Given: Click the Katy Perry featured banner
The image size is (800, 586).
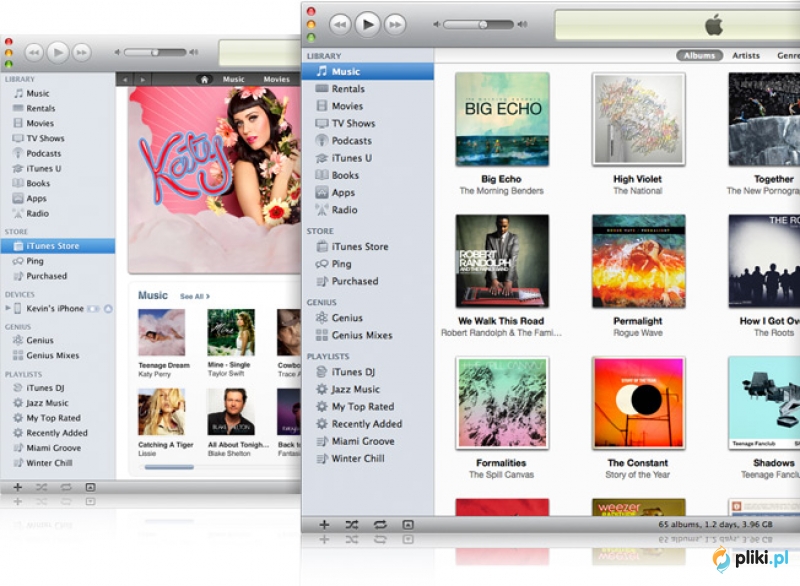Looking at the screenshot, I should 215,180.
